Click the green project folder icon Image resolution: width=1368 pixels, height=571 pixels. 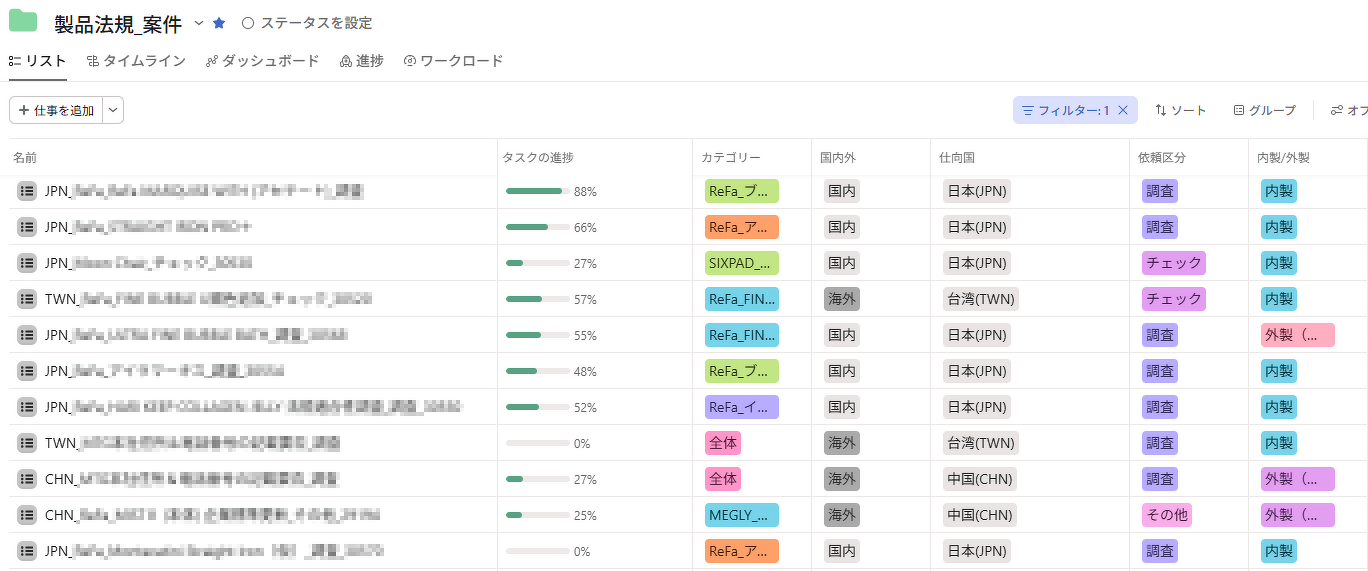click(23, 21)
